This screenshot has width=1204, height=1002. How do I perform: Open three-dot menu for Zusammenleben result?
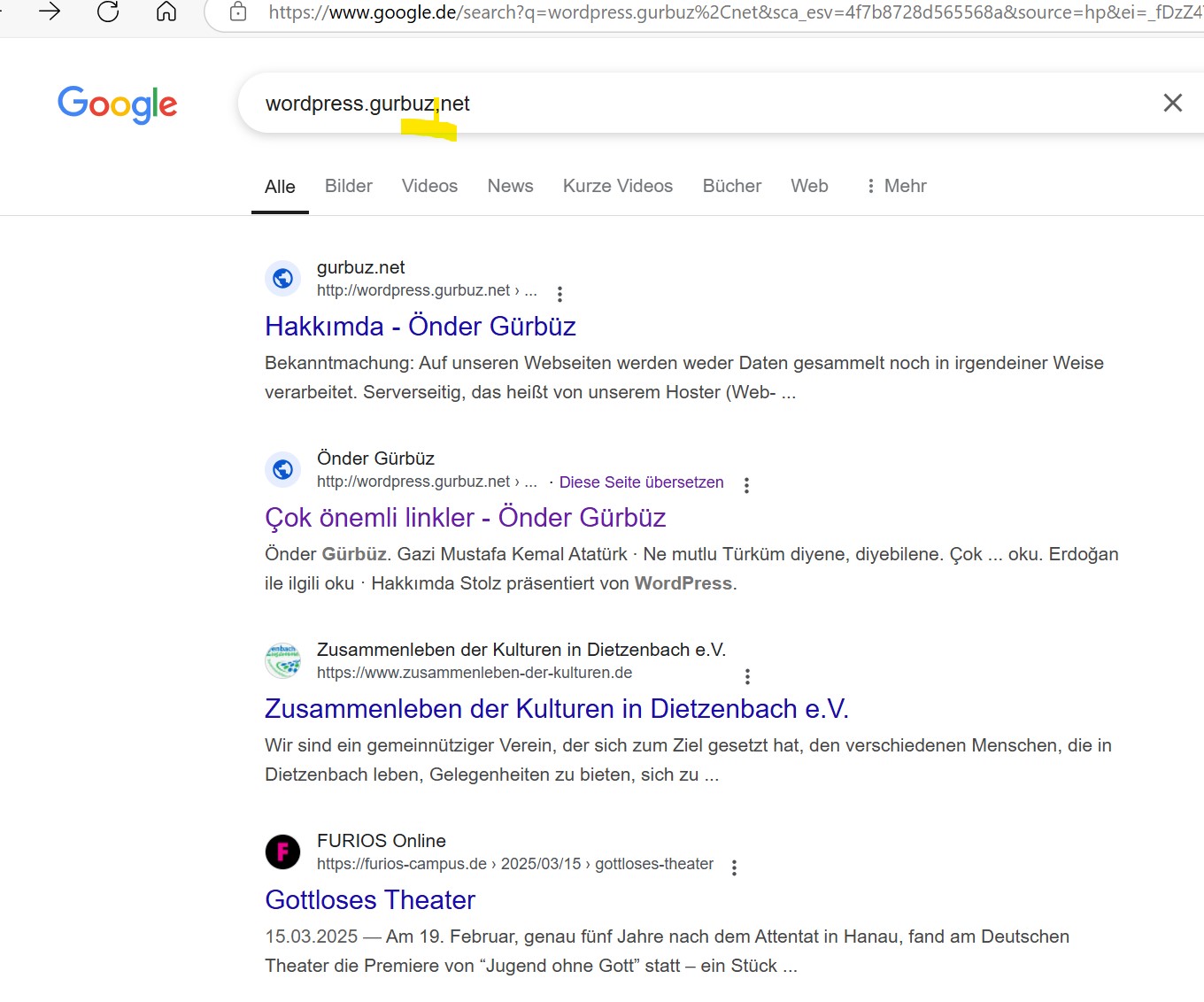[x=747, y=676]
